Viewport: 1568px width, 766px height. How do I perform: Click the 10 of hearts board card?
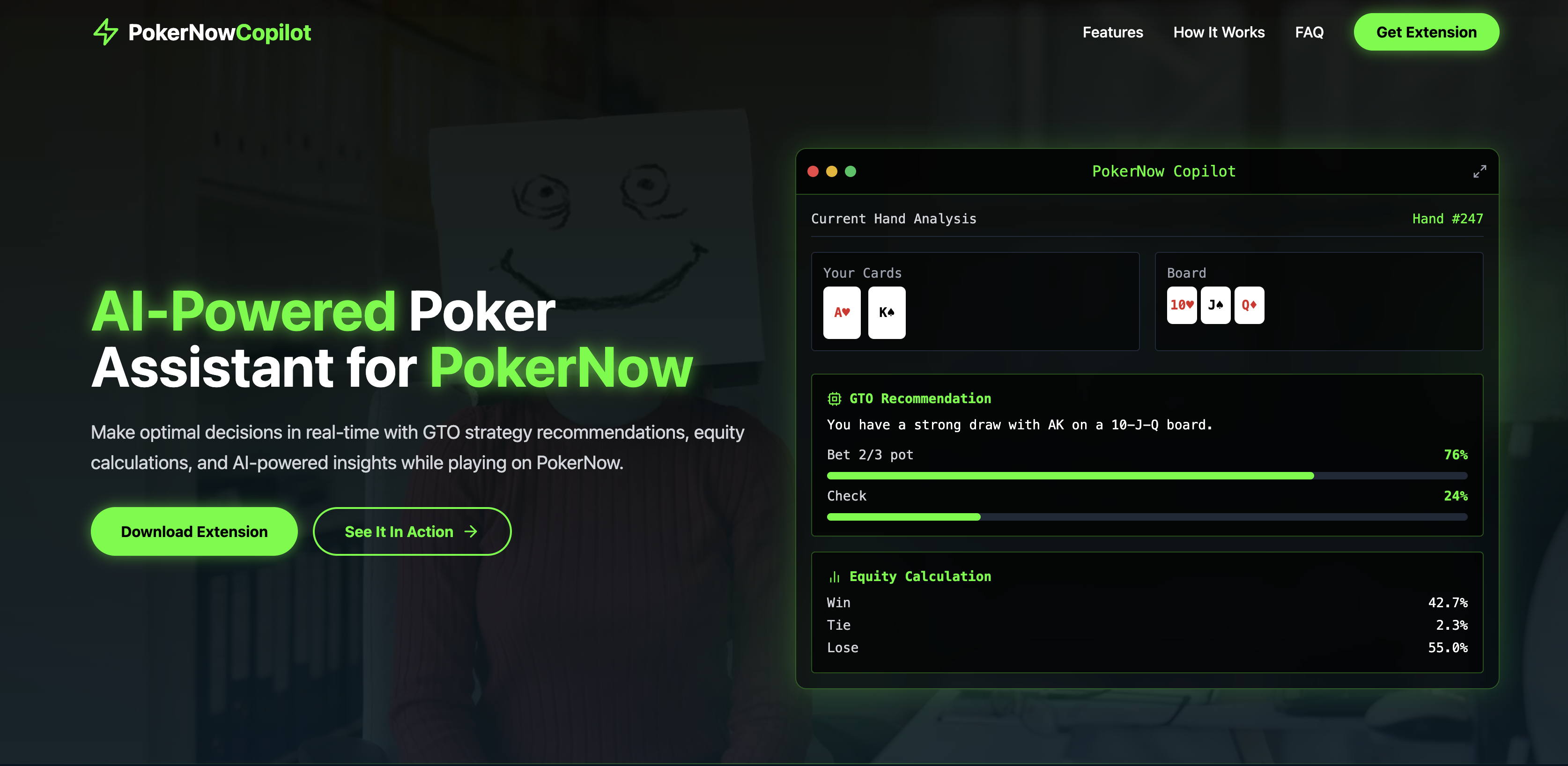(1182, 305)
